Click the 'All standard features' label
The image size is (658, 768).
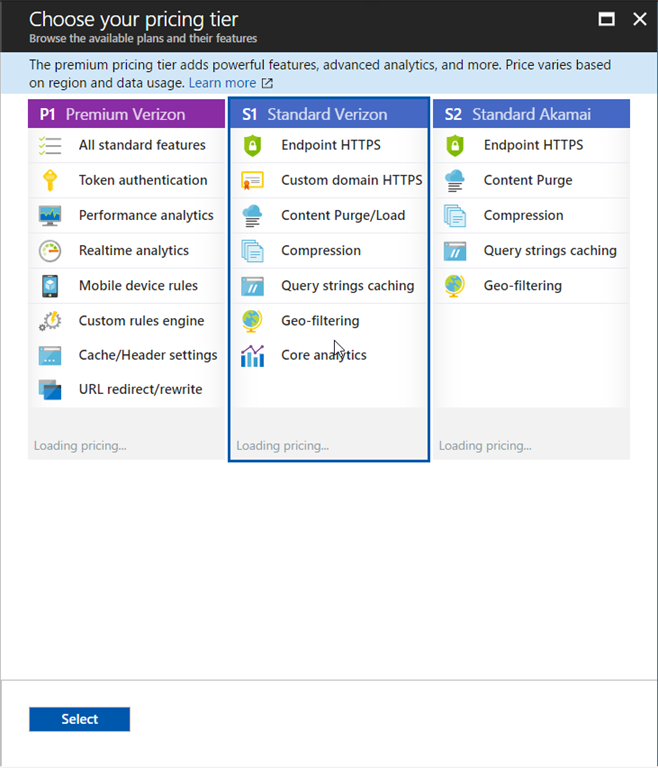coord(142,145)
